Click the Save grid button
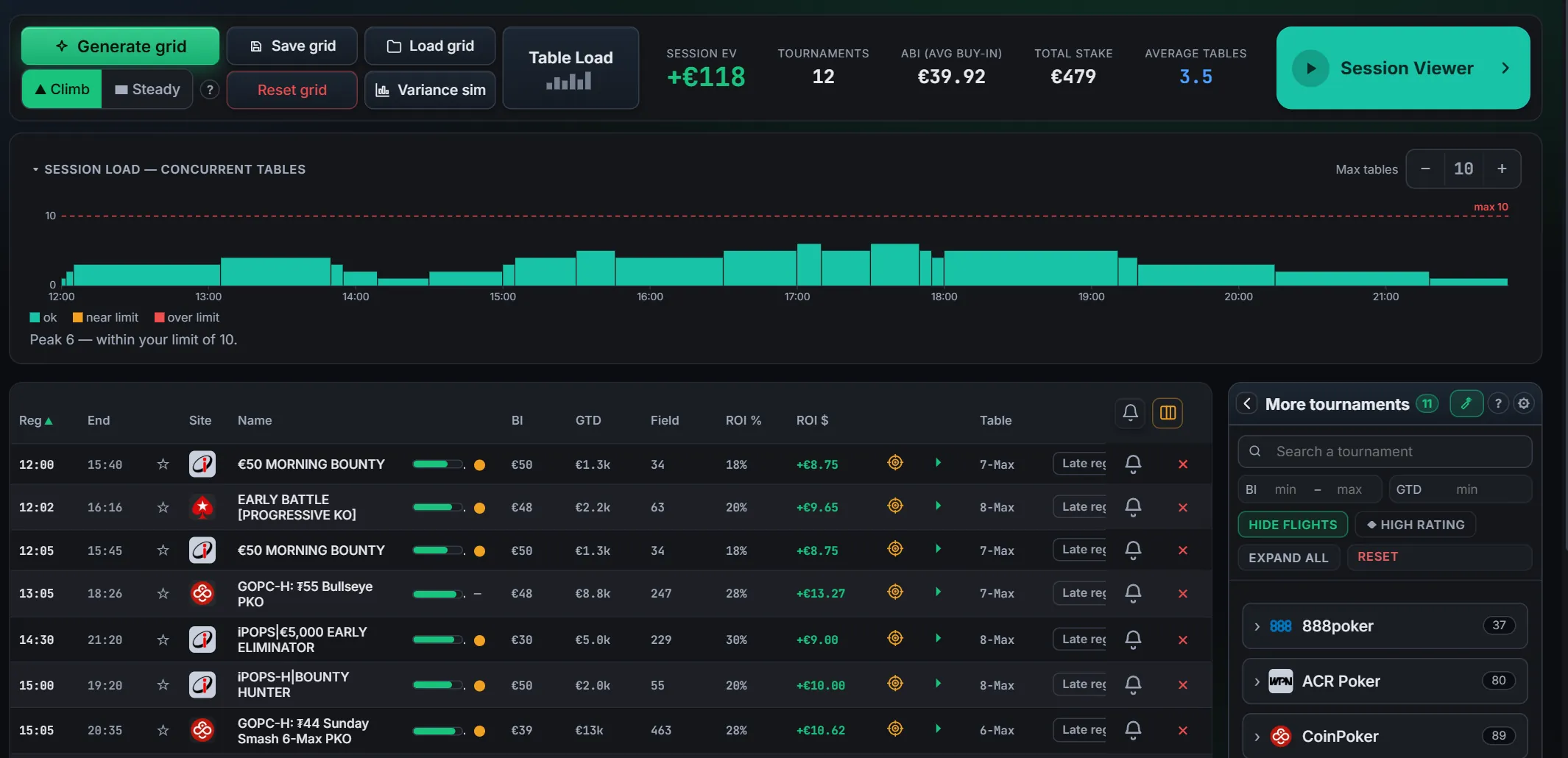Screen dimensions: 1568x758 coord(292,46)
